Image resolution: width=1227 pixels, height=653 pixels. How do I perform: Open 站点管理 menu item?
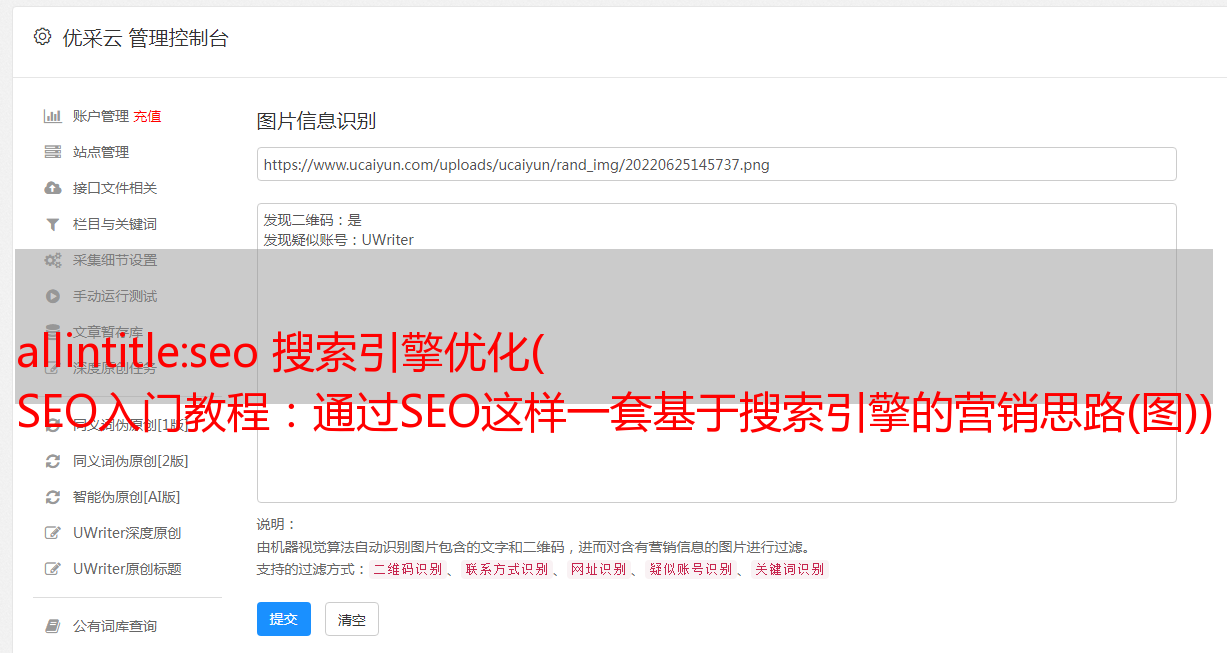tap(101, 152)
